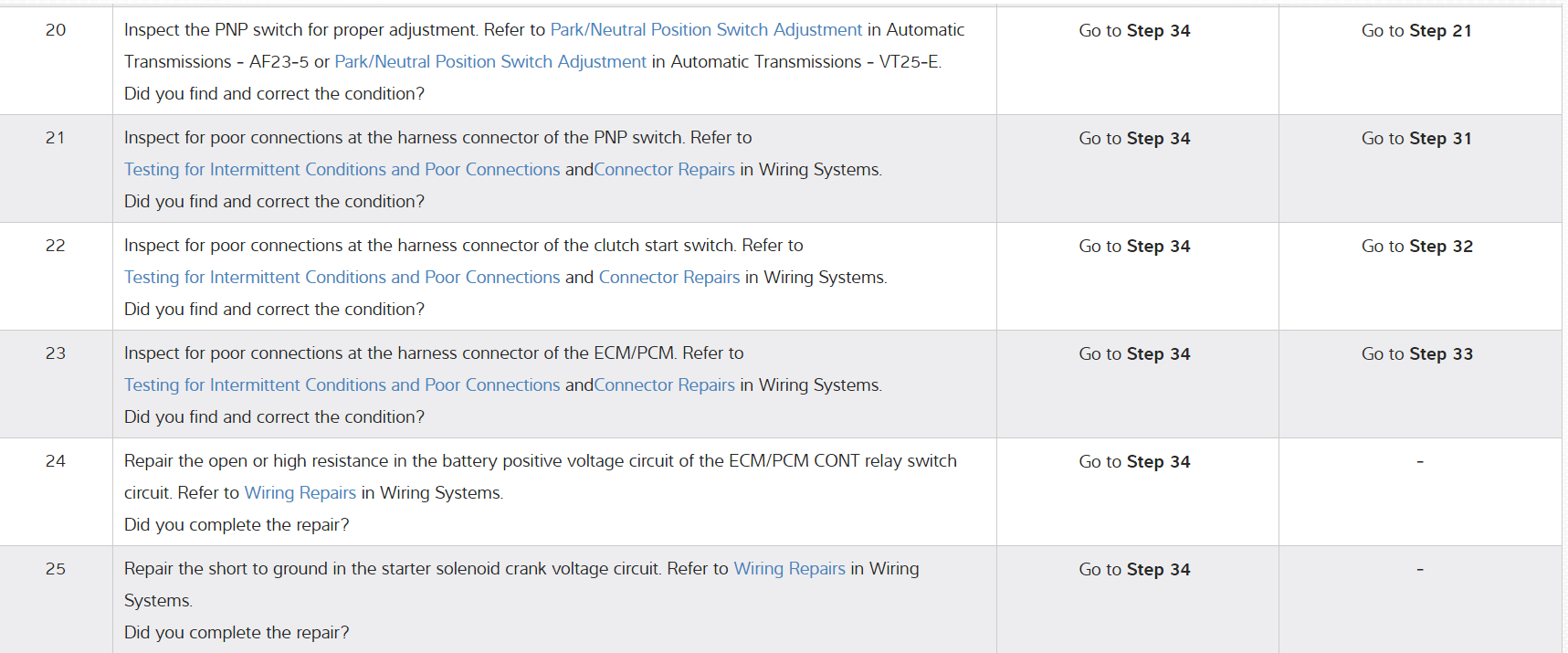Screen dimensions: 1568x653
Task: Click 'Did you complete the repair?' in step 24
Action: point(237,525)
